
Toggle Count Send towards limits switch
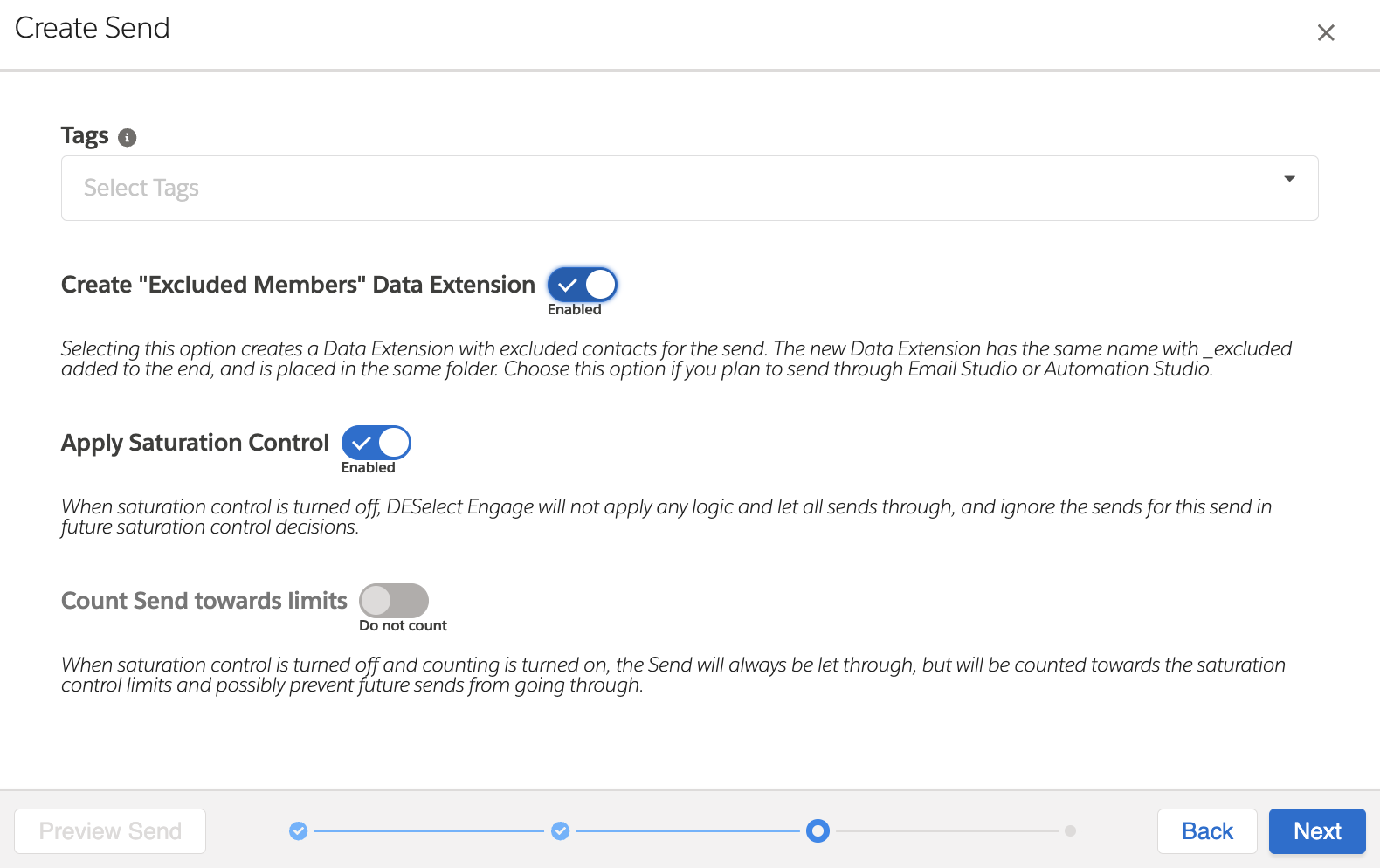pos(394,601)
